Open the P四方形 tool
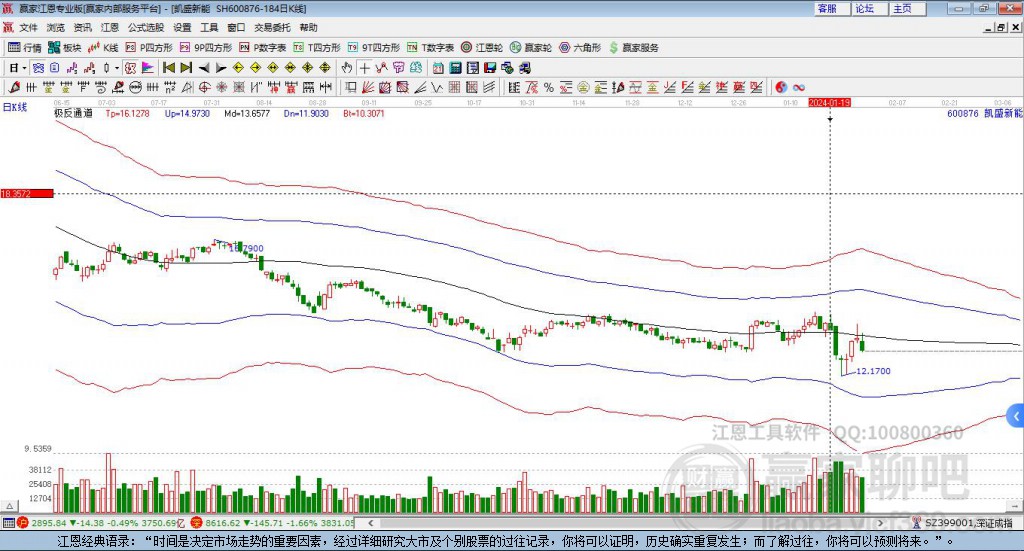 click(149, 48)
